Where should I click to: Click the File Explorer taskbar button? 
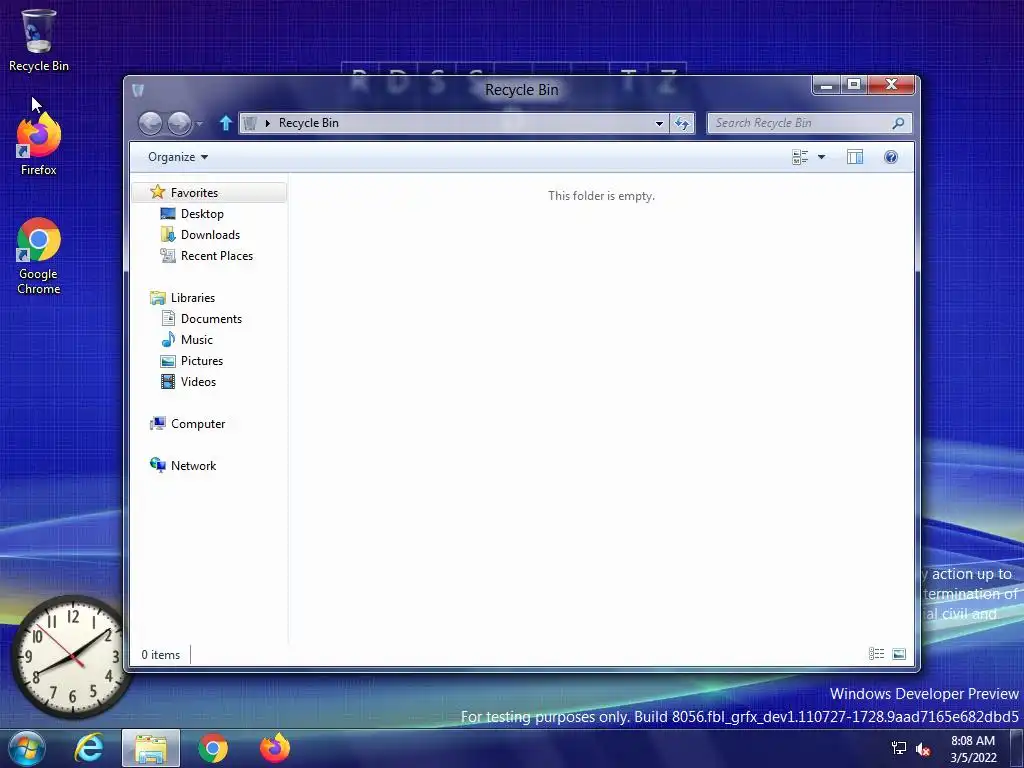click(151, 748)
